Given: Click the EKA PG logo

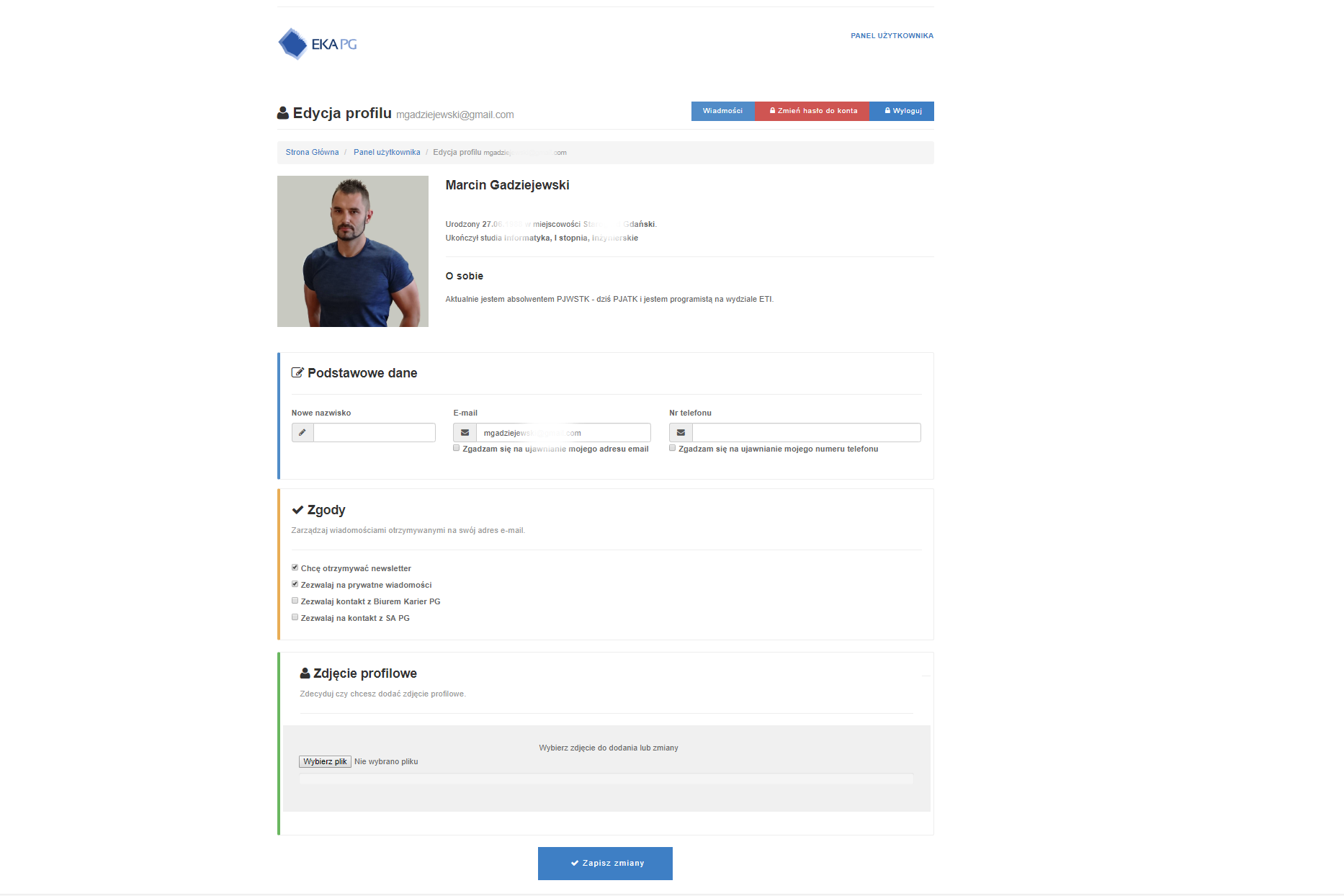Looking at the screenshot, I should point(318,44).
